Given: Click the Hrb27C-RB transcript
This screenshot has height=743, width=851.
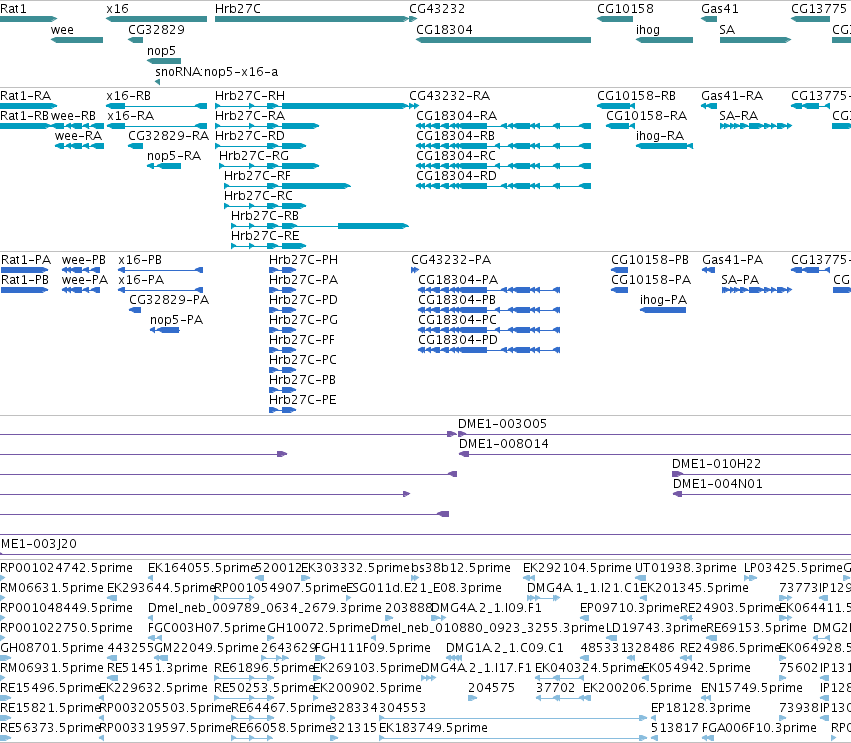Looking at the screenshot, I should (320, 226).
